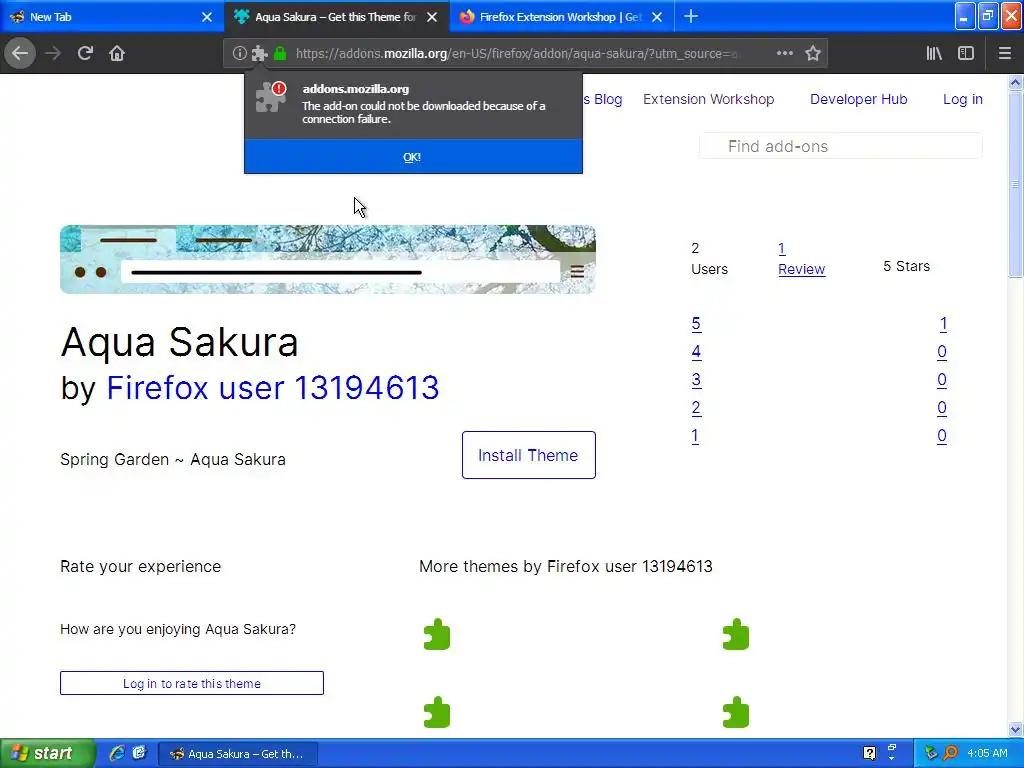
Task: Filter reviews by 3 stars rating
Action: tap(696, 380)
